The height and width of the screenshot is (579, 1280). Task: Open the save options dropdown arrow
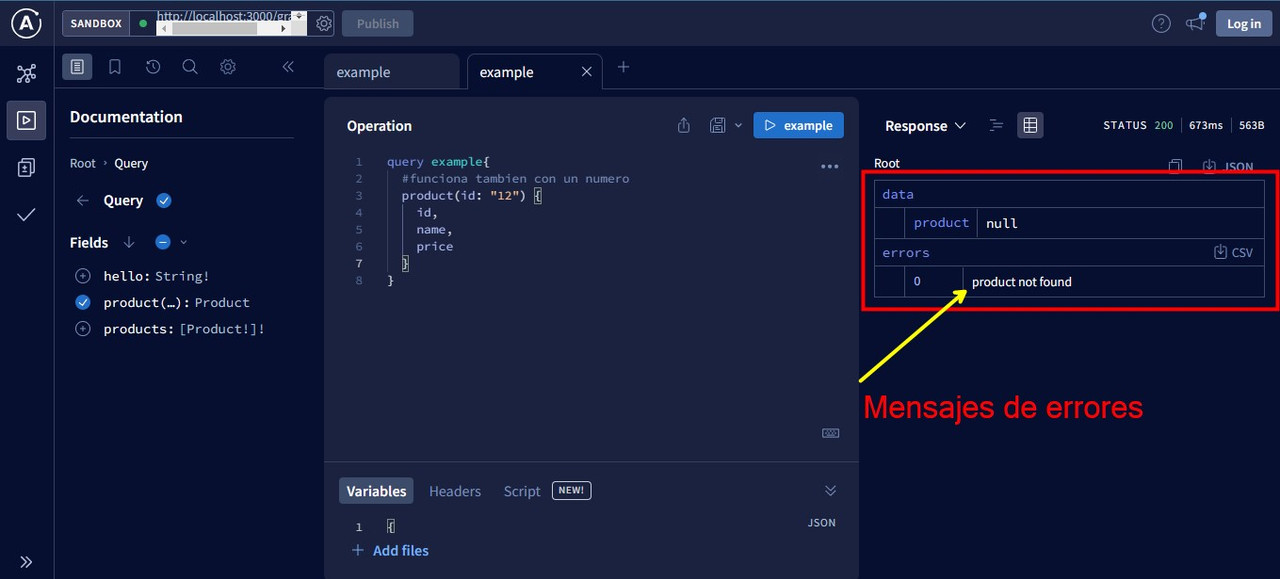pos(739,125)
